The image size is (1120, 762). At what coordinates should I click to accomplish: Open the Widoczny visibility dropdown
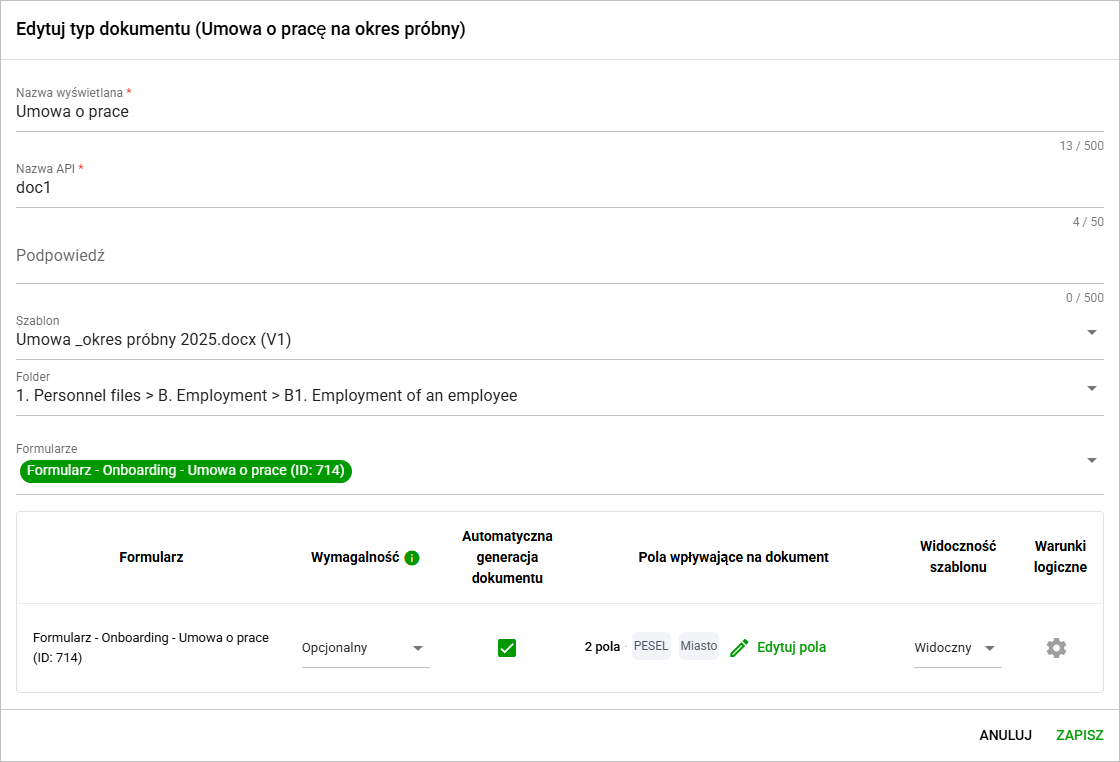tap(957, 648)
